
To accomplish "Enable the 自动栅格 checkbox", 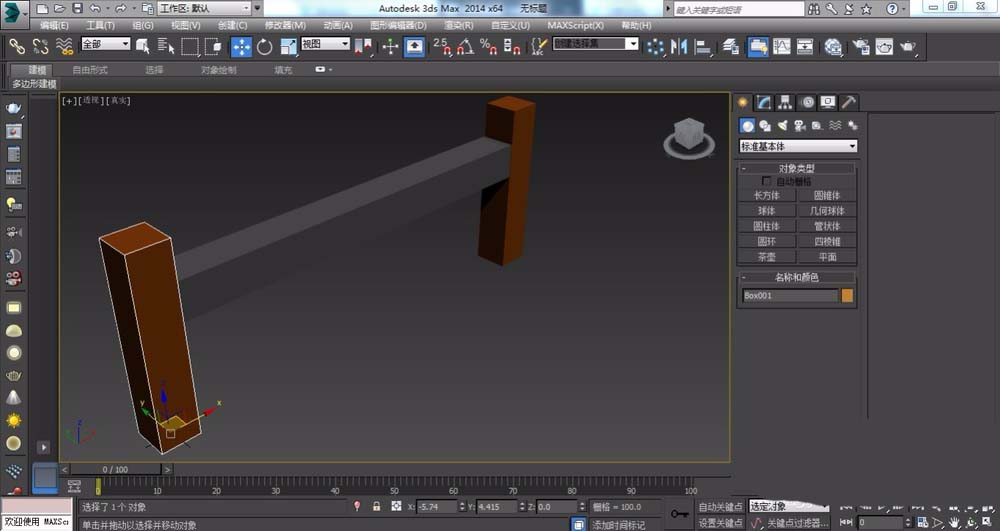I will 768,182.
